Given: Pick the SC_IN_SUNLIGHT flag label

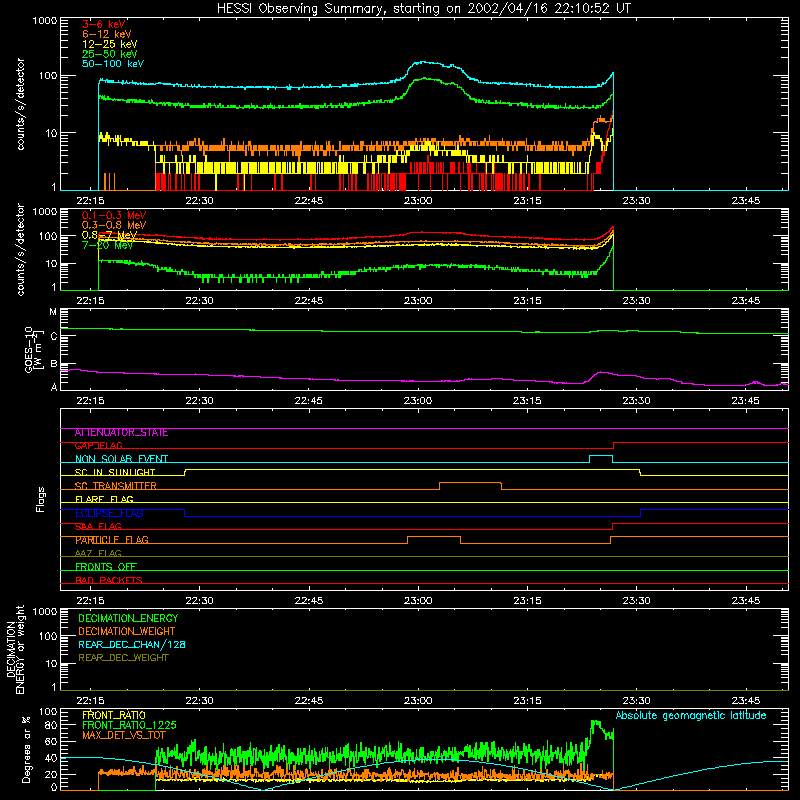Looking at the screenshot, I should coord(115,472).
